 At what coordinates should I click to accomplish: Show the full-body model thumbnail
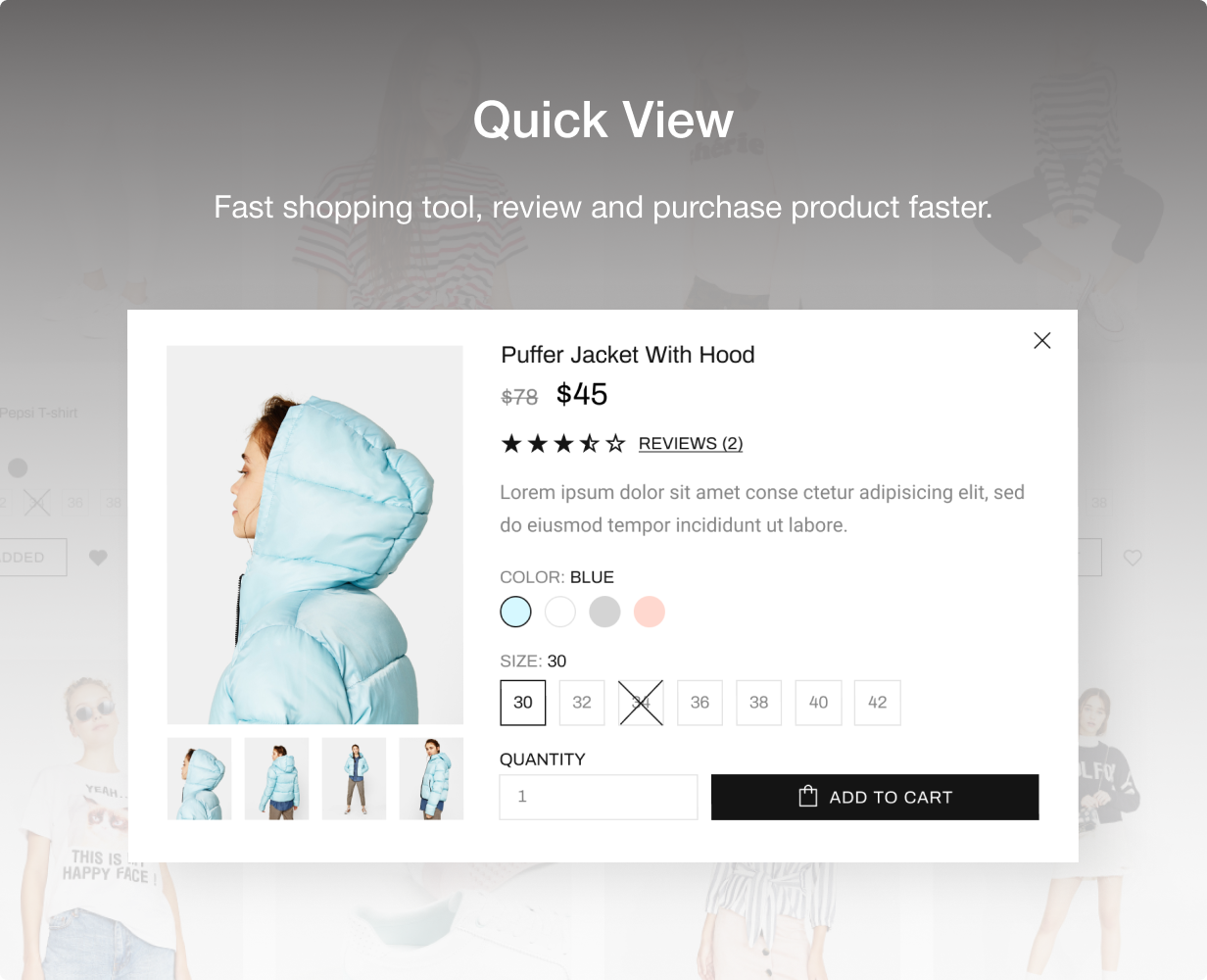tap(354, 779)
